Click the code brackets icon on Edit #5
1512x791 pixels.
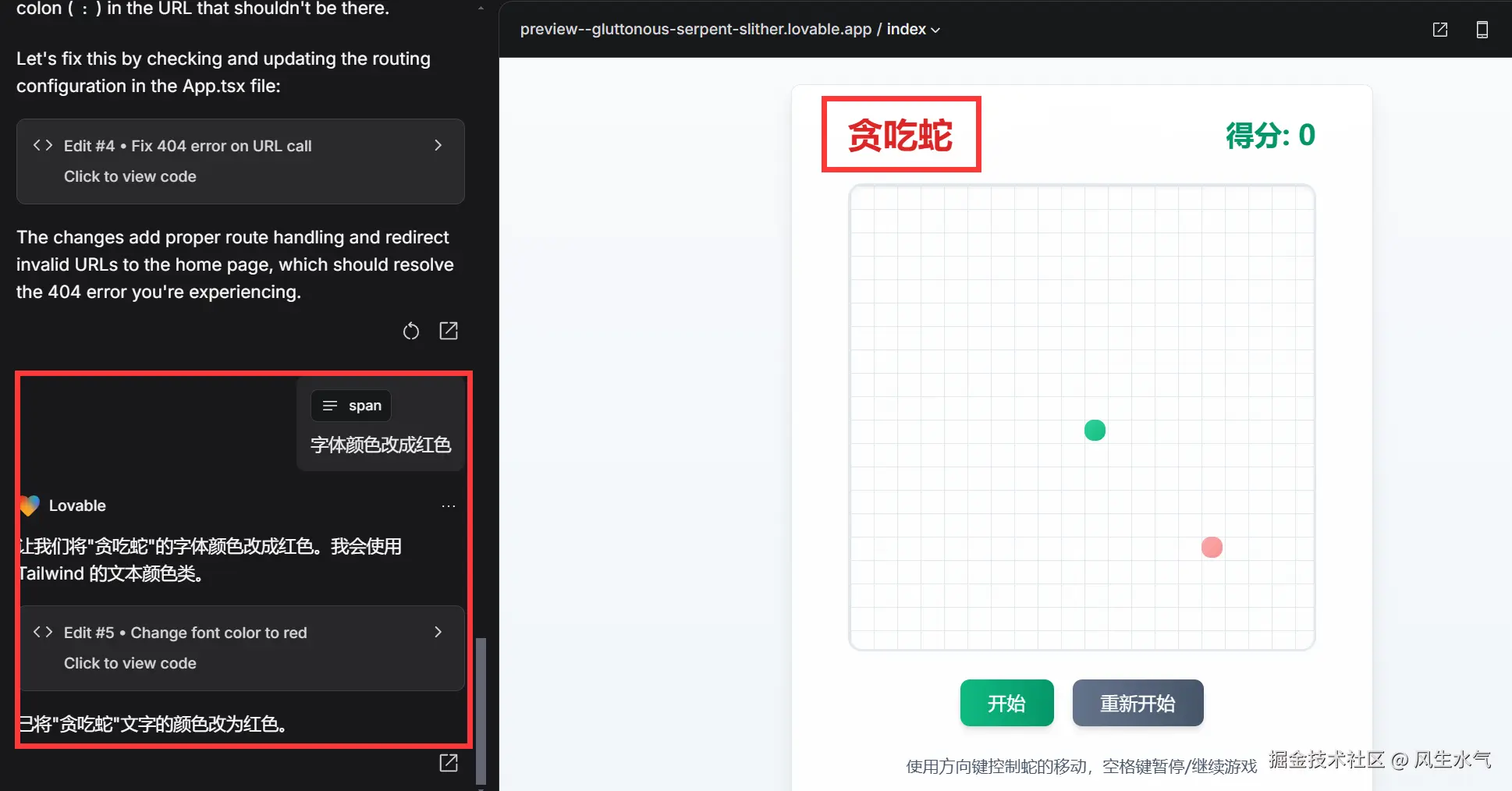click(43, 633)
